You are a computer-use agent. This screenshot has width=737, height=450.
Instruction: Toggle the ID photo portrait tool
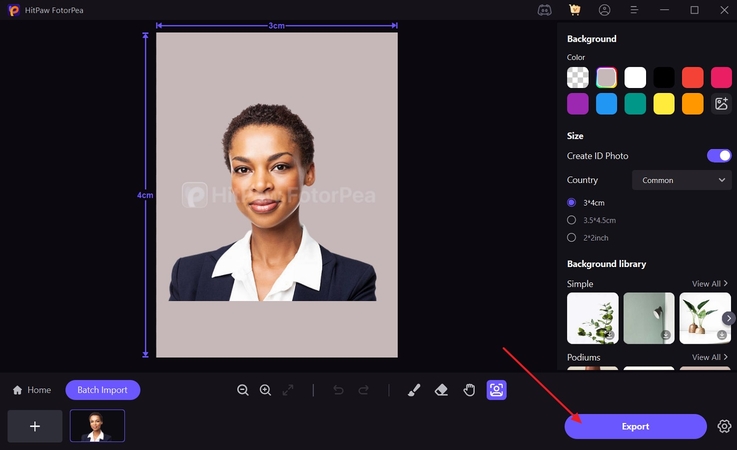point(496,390)
